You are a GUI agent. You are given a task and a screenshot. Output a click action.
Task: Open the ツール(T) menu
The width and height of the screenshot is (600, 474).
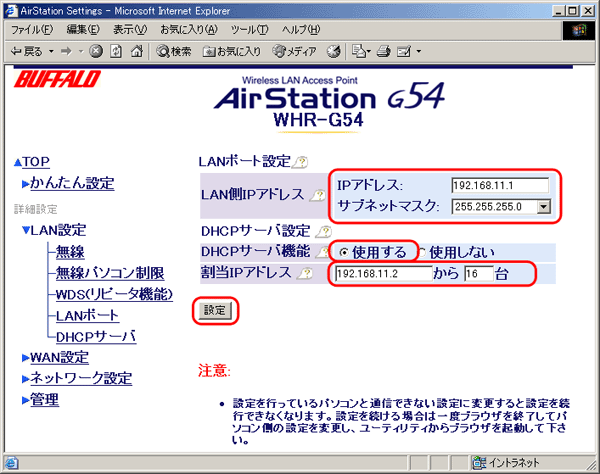tap(250, 29)
